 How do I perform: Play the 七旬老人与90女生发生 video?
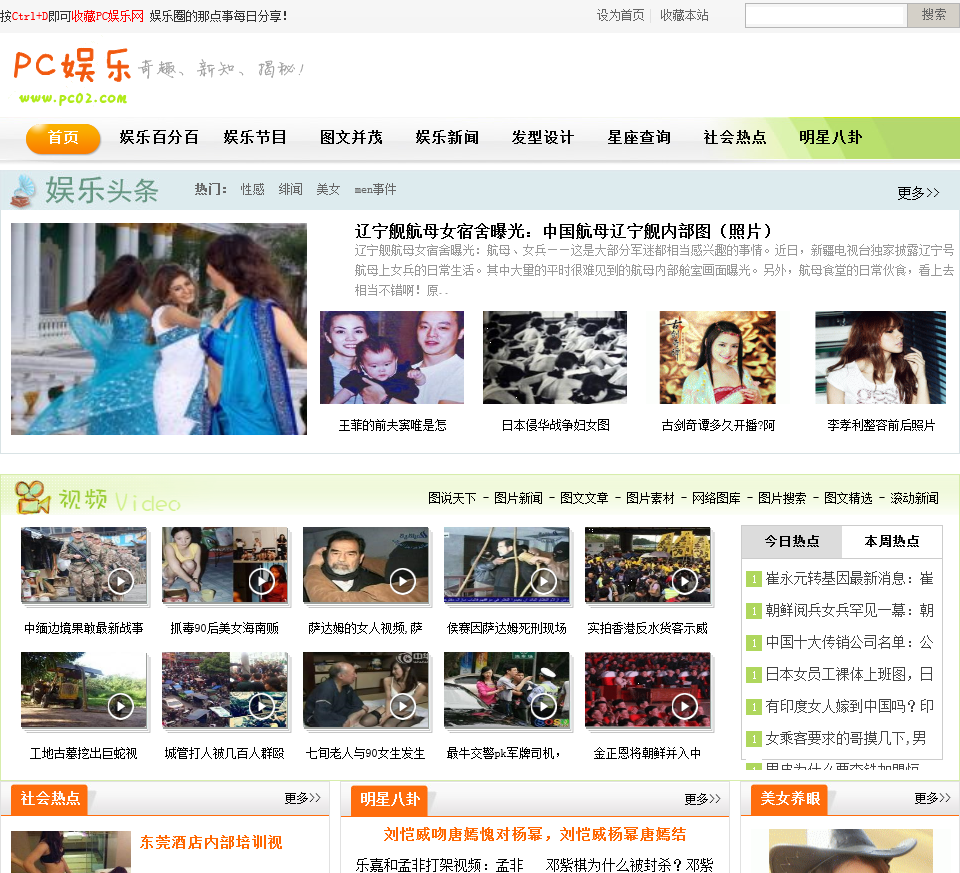(x=366, y=690)
